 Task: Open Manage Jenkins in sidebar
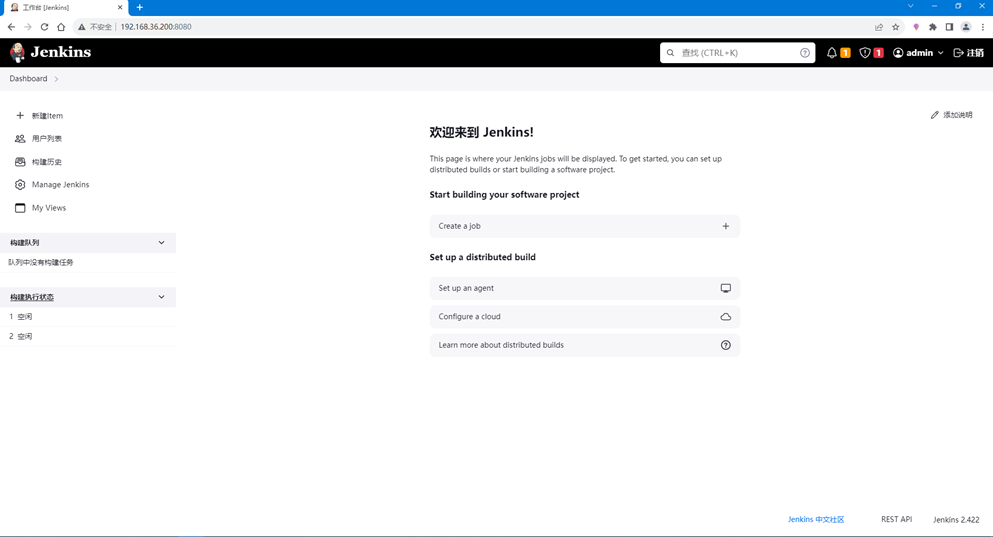click(60, 185)
